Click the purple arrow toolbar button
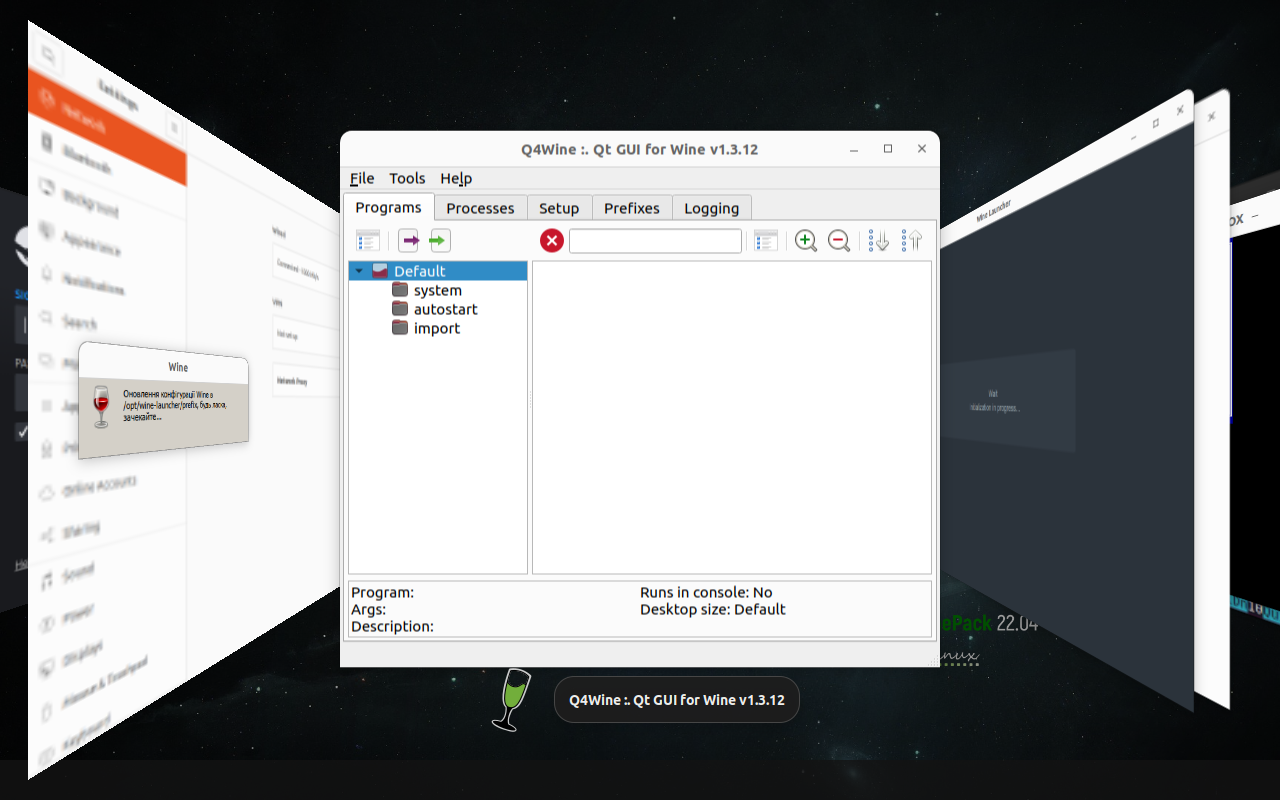This screenshot has height=800, width=1280. pos(408,240)
